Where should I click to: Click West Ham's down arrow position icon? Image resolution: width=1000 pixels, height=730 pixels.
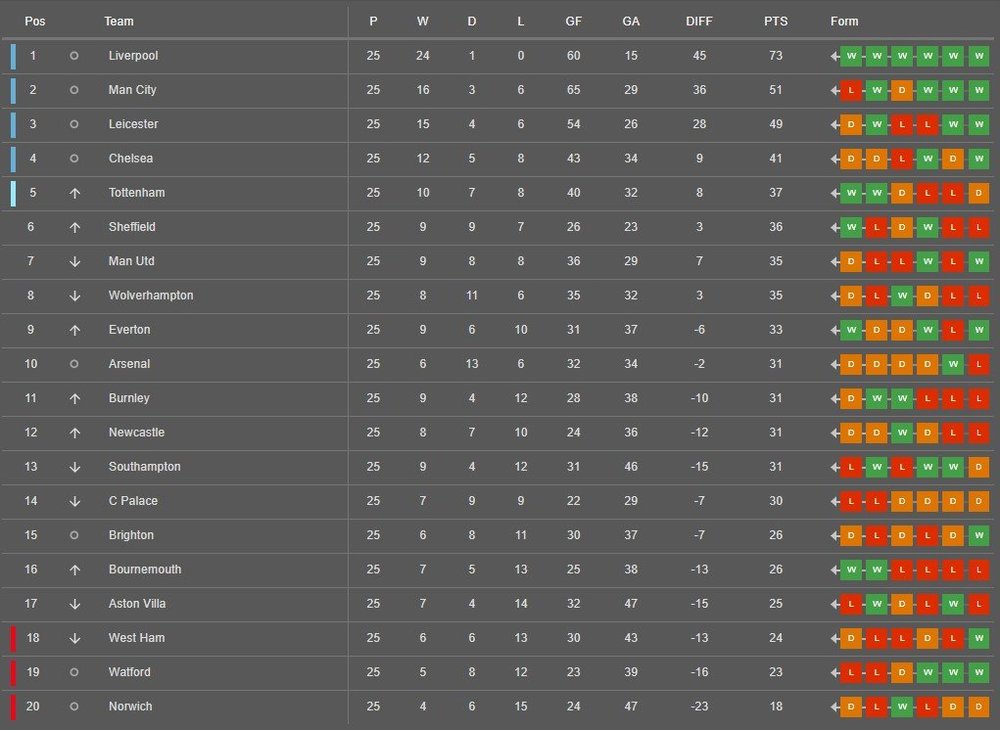point(74,638)
